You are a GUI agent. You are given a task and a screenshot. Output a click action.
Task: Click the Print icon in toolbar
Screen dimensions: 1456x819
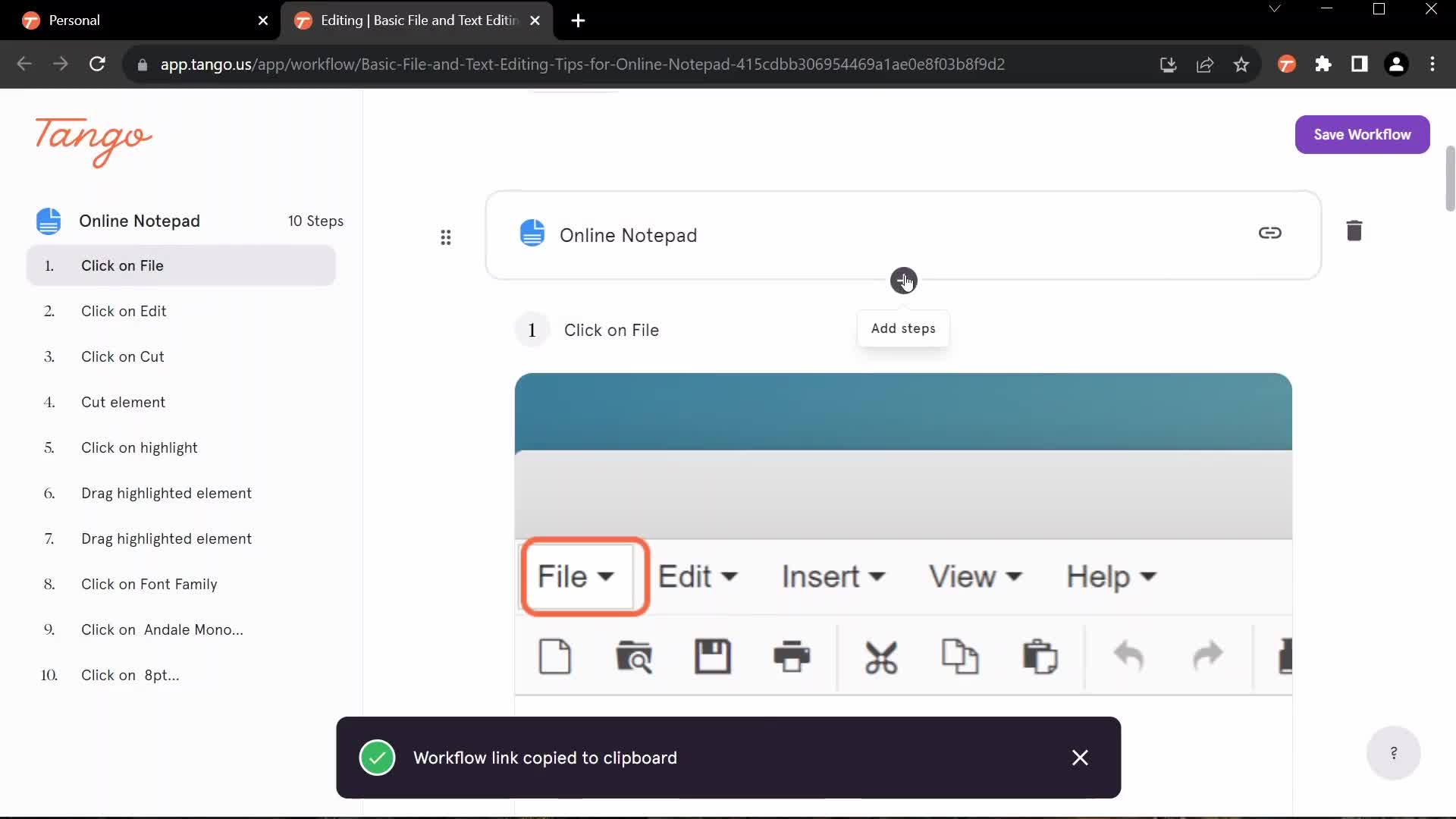coord(793,657)
